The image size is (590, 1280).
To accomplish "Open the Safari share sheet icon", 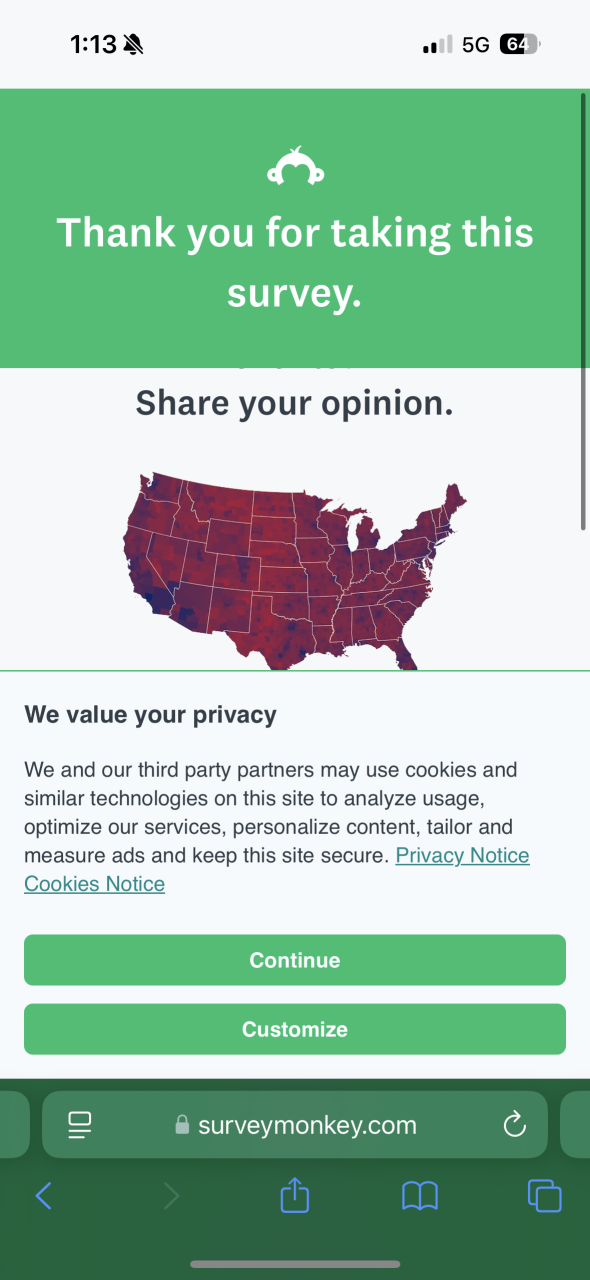I will tap(295, 1194).
